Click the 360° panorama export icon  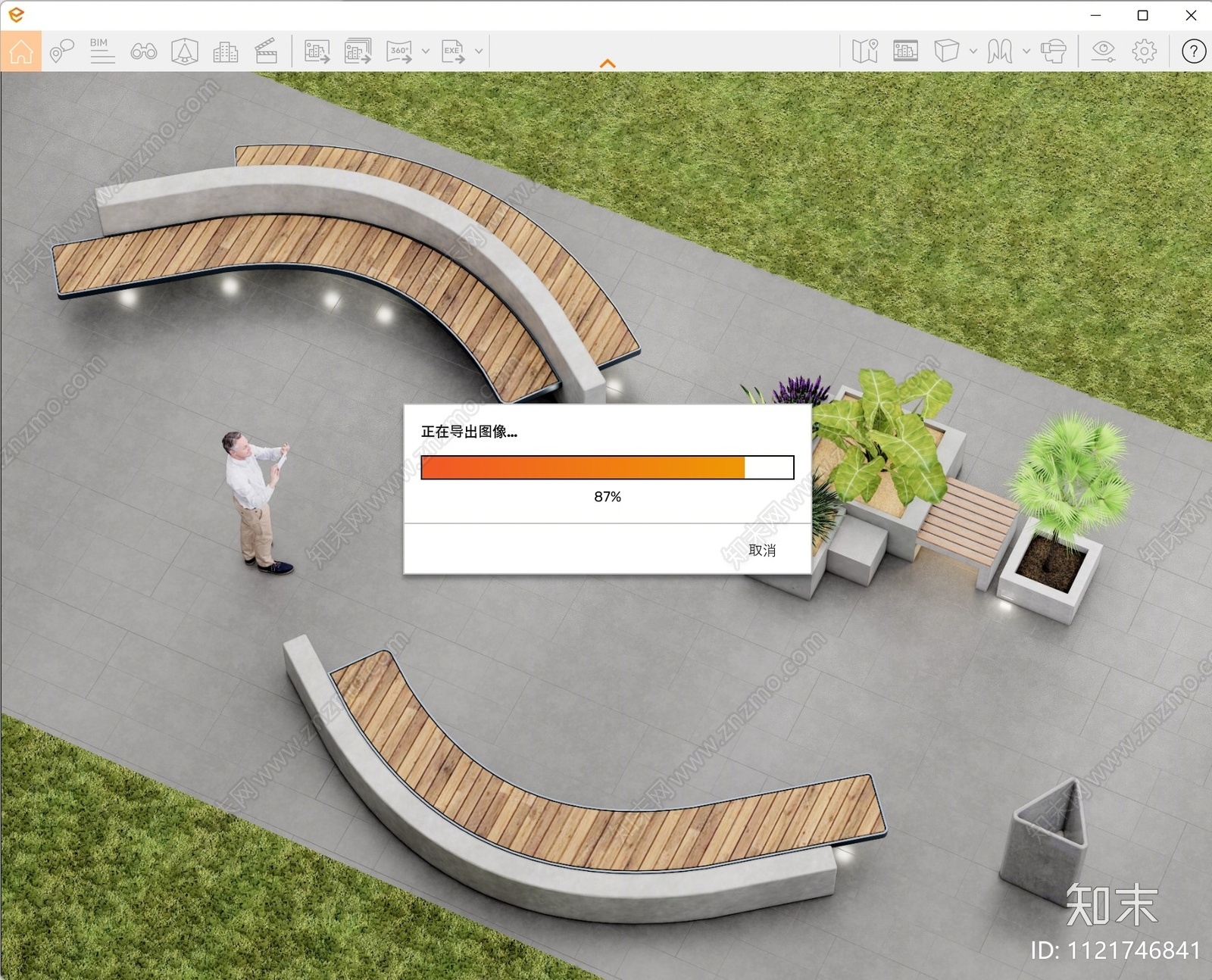pos(399,51)
